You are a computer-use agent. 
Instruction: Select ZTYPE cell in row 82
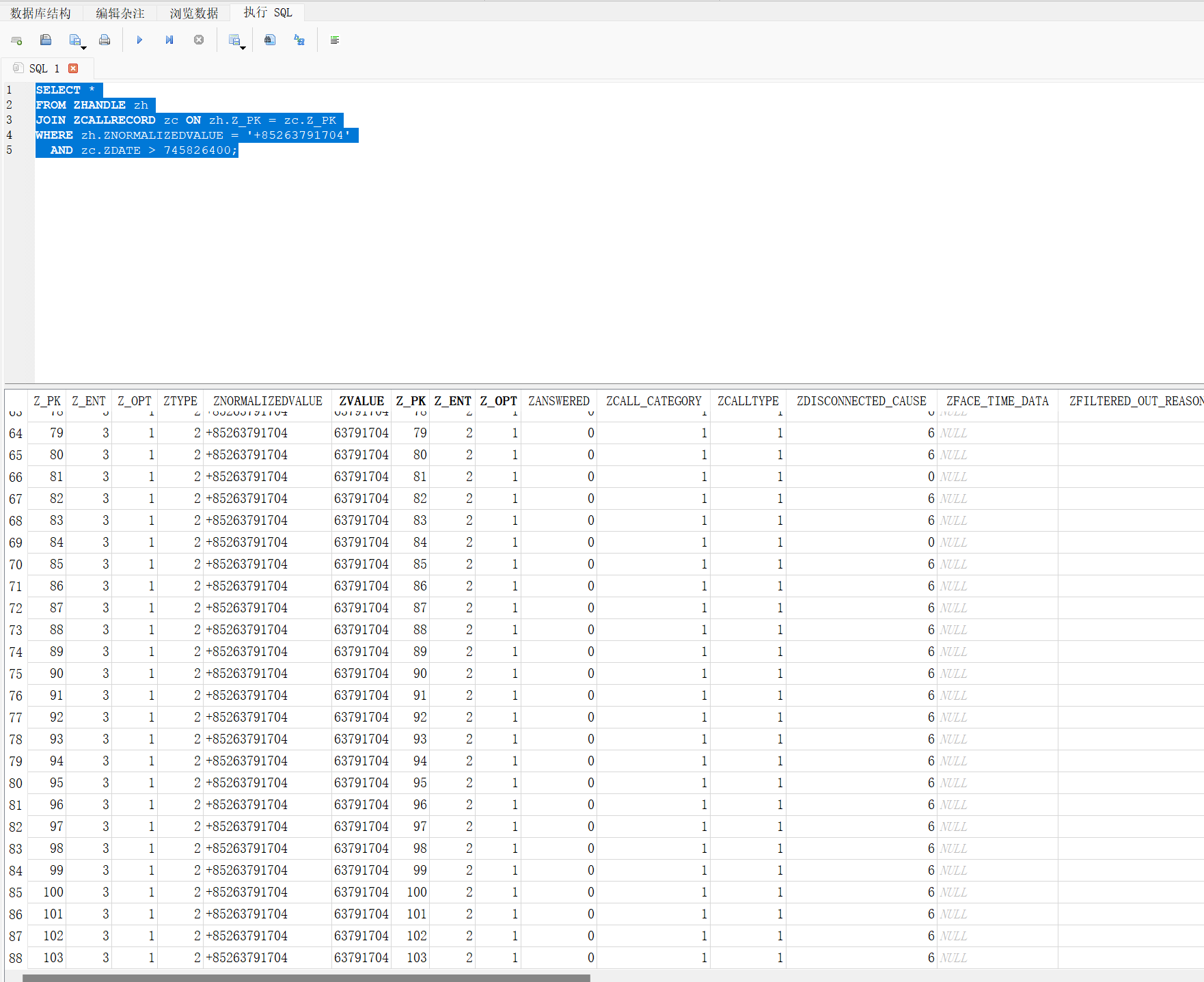pyautogui.click(x=180, y=827)
